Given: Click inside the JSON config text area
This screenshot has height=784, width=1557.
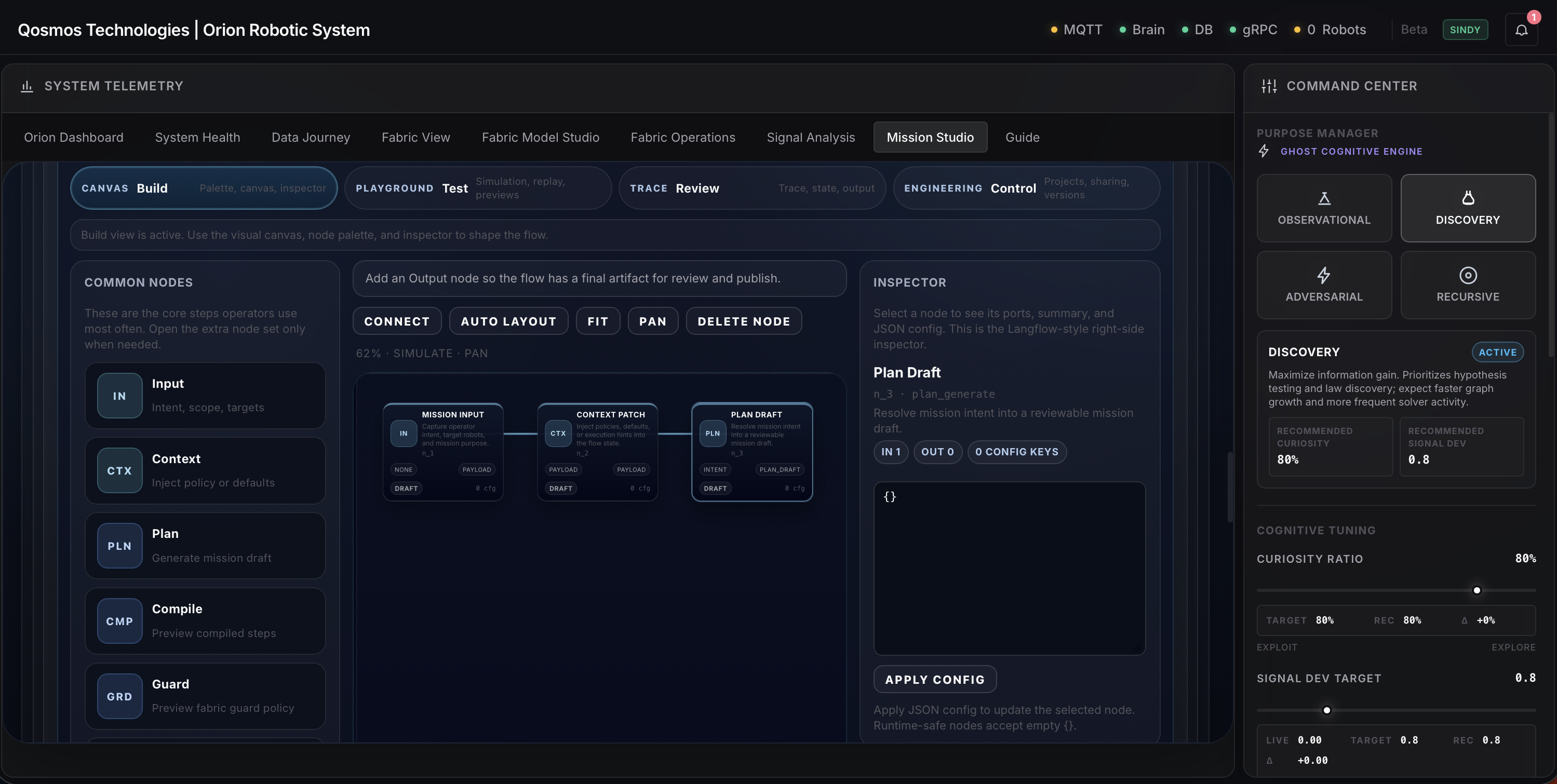Looking at the screenshot, I should [1009, 568].
